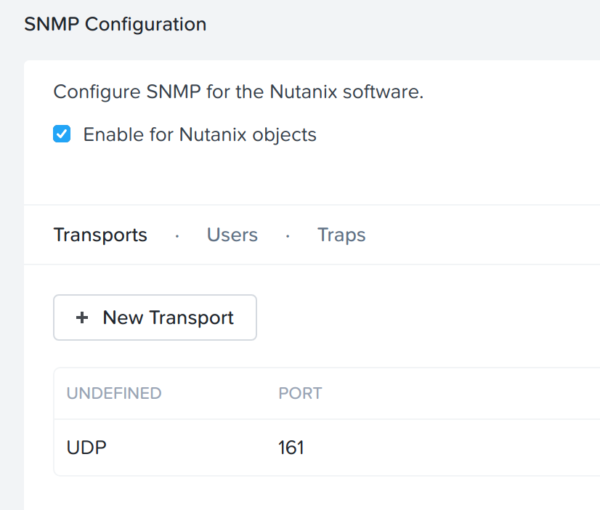Click the blue checkmark icon
This screenshot has width=600, height=510.
pos(62,134)
